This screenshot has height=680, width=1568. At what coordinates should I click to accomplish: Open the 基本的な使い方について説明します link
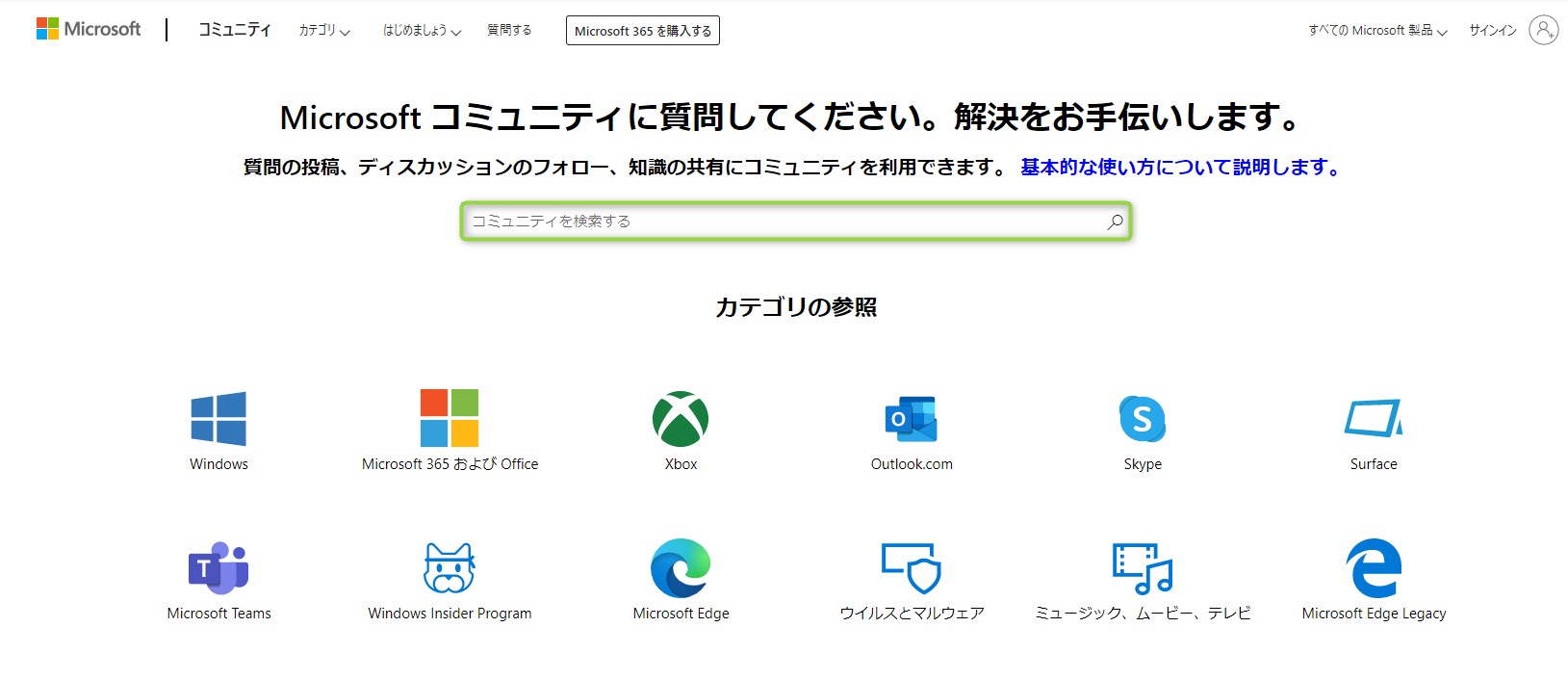(1181, 168)
